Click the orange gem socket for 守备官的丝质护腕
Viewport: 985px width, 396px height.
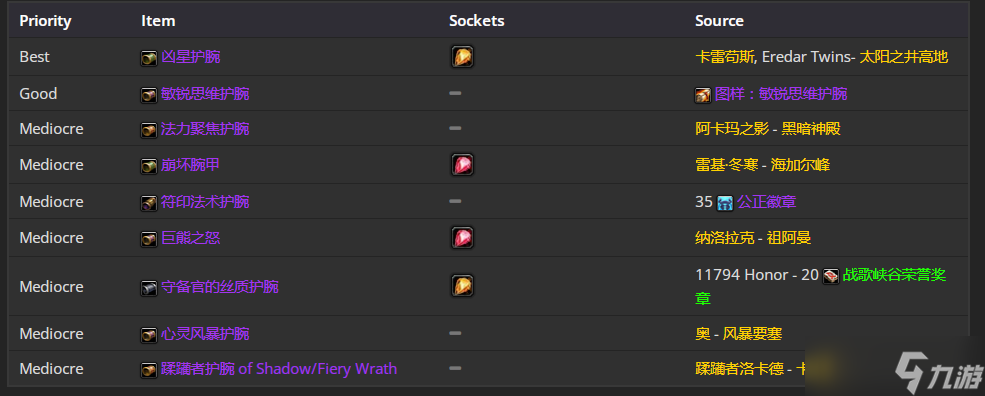[x=462, y=286]
